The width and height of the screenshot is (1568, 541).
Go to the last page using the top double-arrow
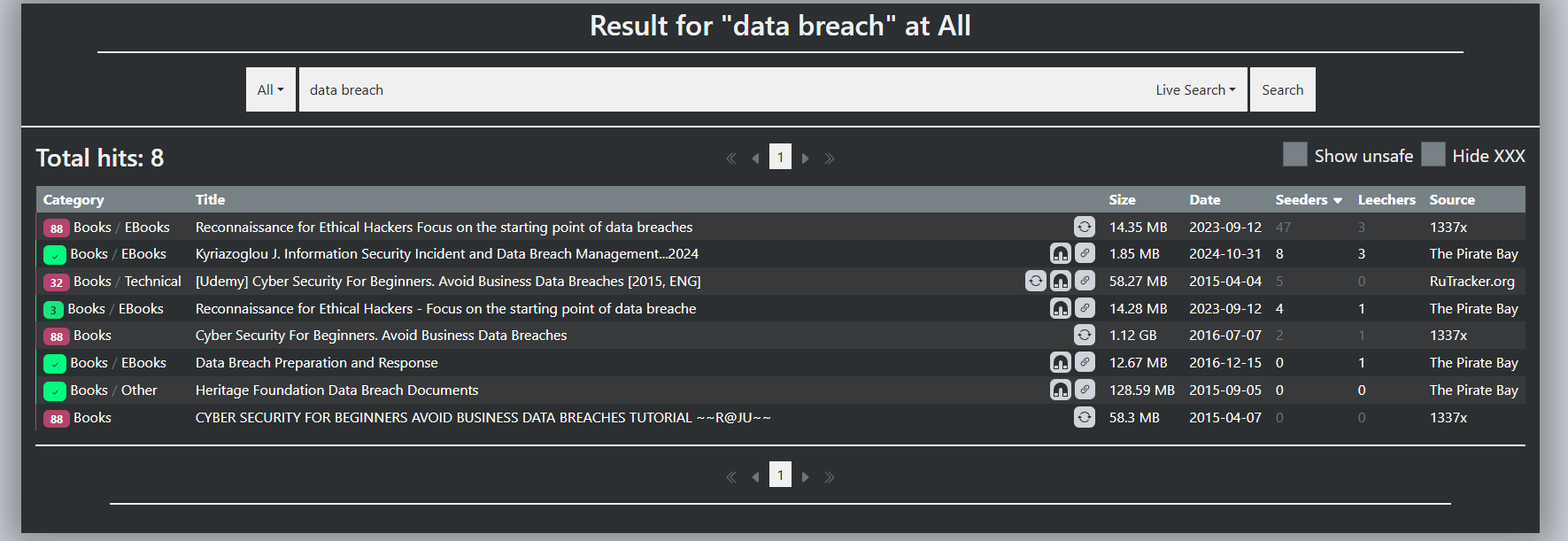point(830,158)
